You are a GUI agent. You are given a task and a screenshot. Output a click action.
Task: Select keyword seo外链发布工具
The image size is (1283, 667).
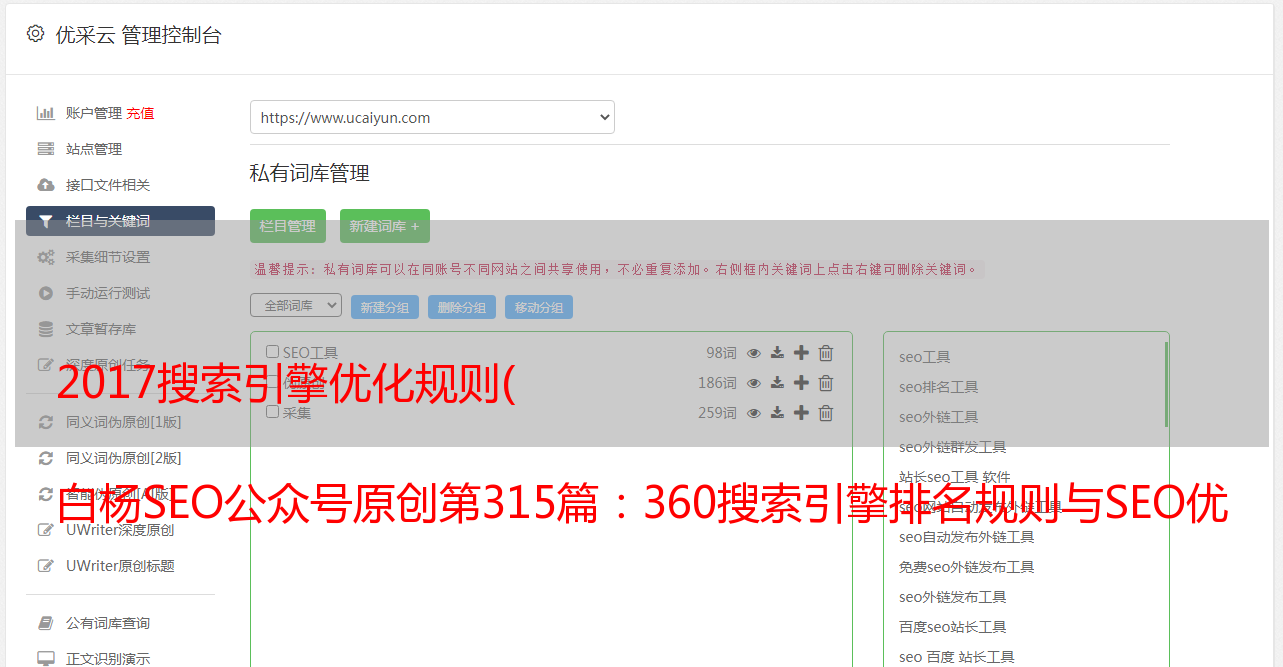tap(953, 597)
